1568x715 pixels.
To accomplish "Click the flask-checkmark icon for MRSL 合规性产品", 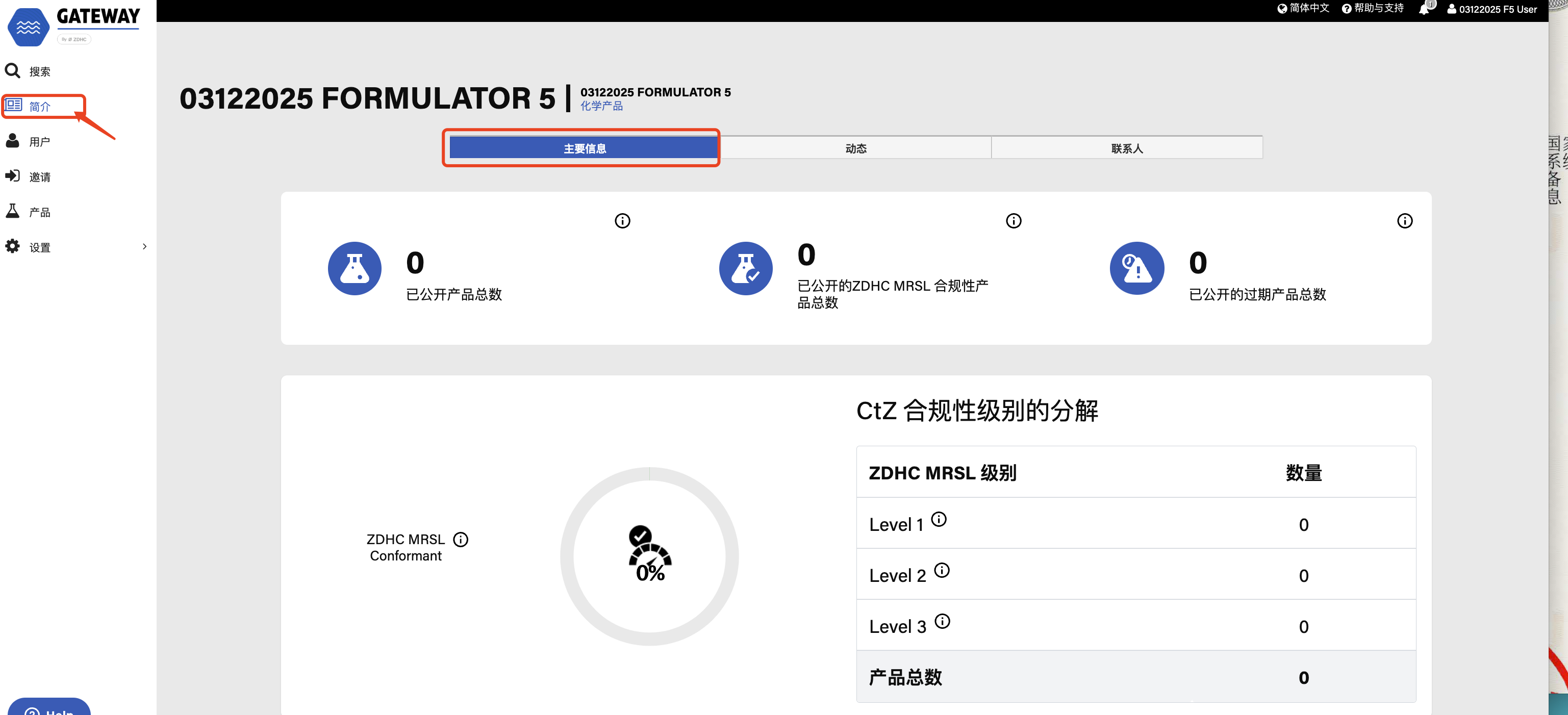I will click(746, 268).
